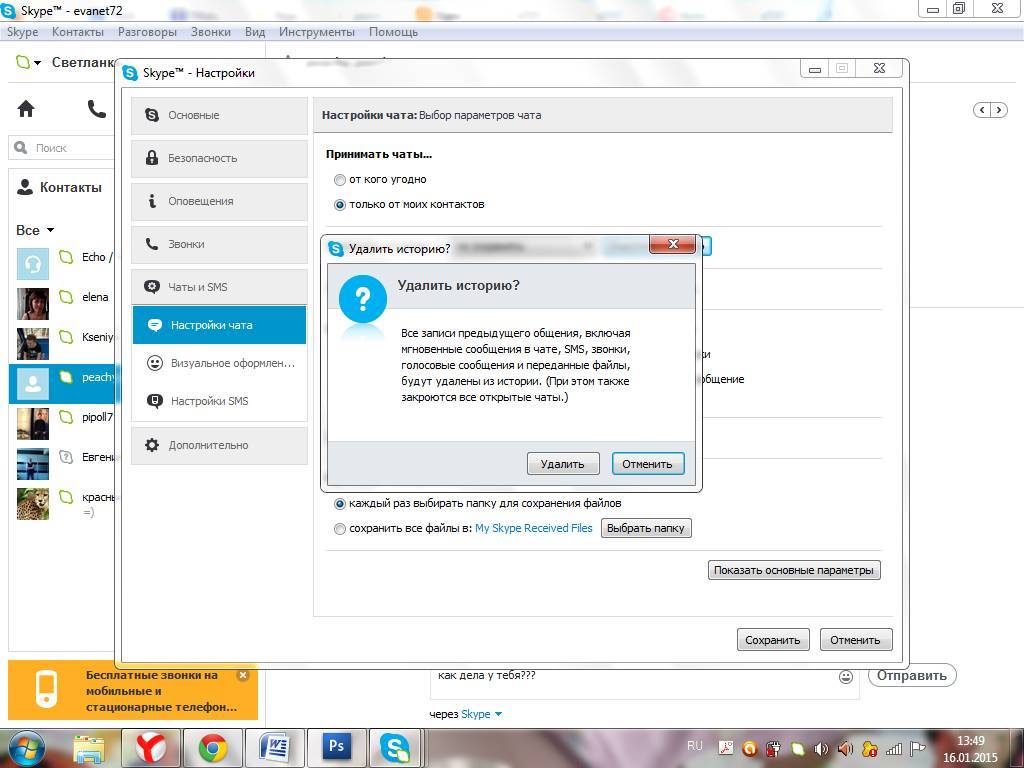1024x768 pixels.
Task: Open the Звонки settings section
Action: tap(219, 244)
